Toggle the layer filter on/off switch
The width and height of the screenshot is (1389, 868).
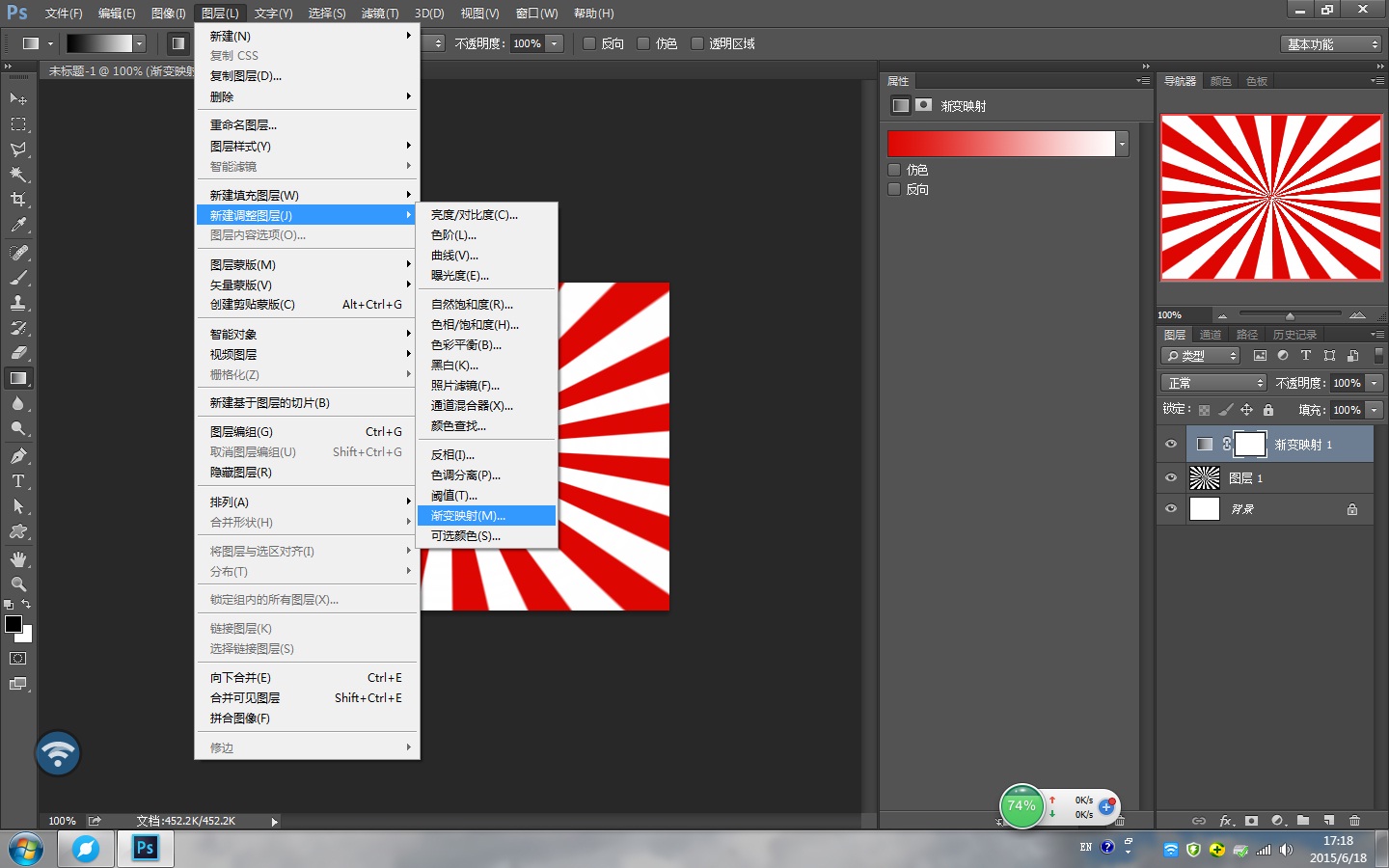pyautogui.click(x=1378, y=356)
